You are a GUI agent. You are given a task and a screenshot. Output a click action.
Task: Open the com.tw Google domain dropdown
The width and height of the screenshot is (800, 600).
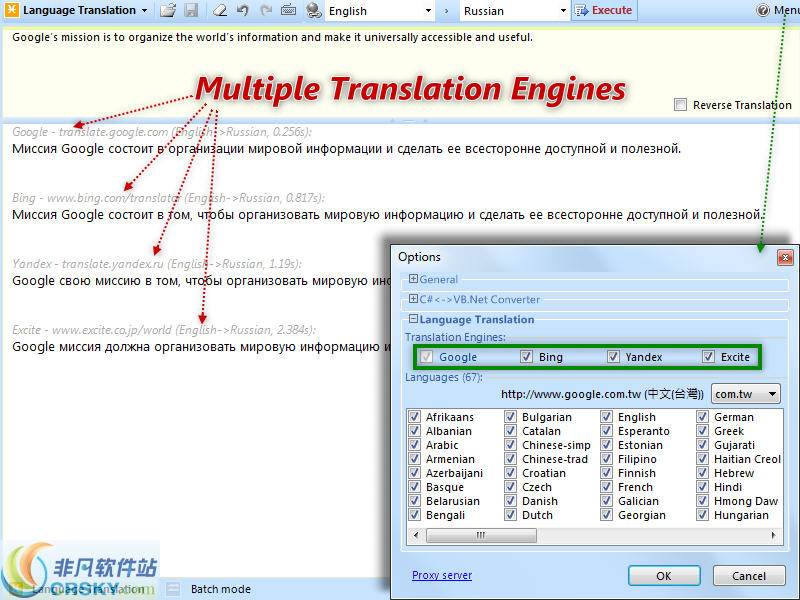pyautogui.click(x=745, y=394)
